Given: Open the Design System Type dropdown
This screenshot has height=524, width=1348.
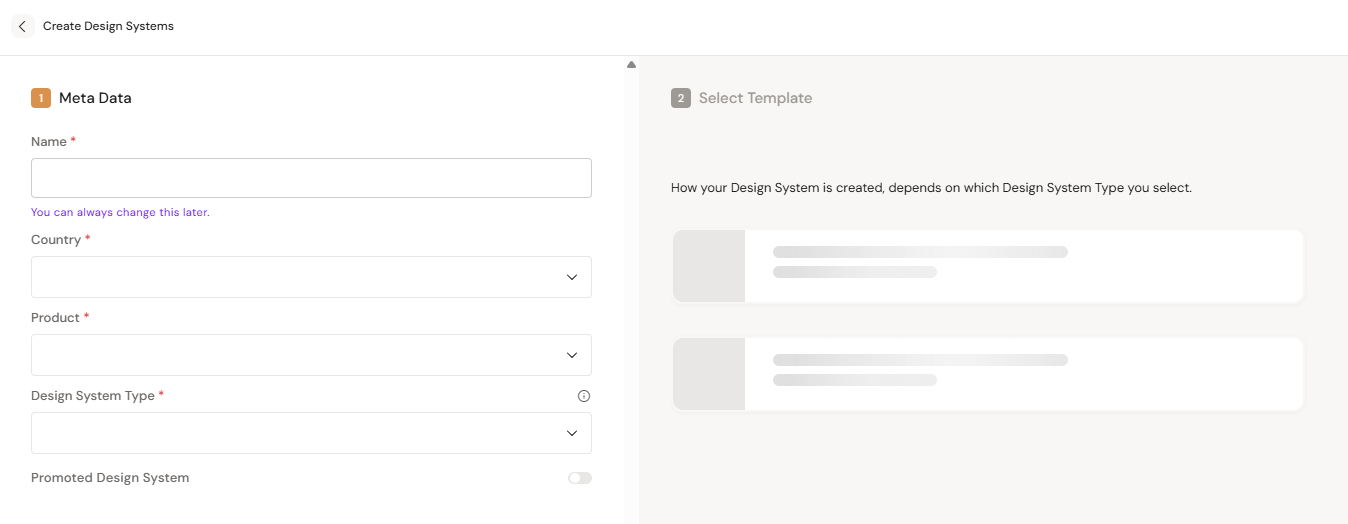Looking at the screenshot, I should coord(300,433).
